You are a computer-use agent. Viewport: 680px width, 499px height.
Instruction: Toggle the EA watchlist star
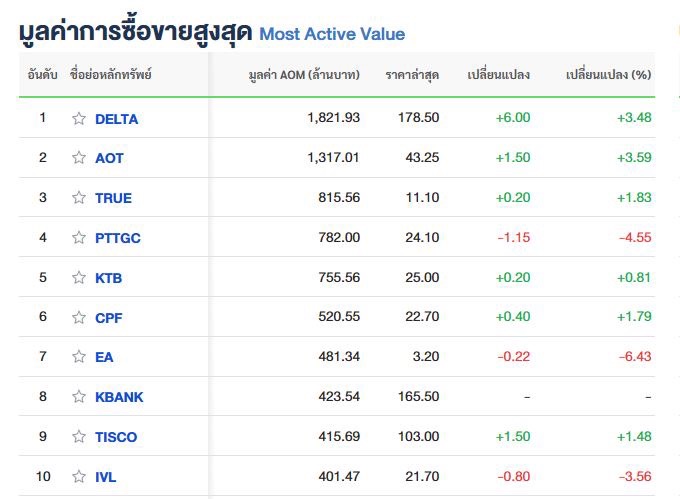click(79, 357)
